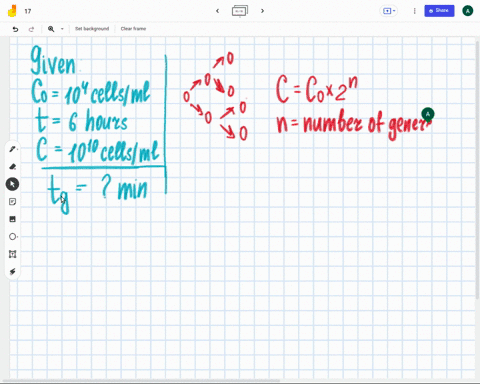Click the collaborator cursor badge on canvas
Screen dimensions: 480x384
(428, 114)
